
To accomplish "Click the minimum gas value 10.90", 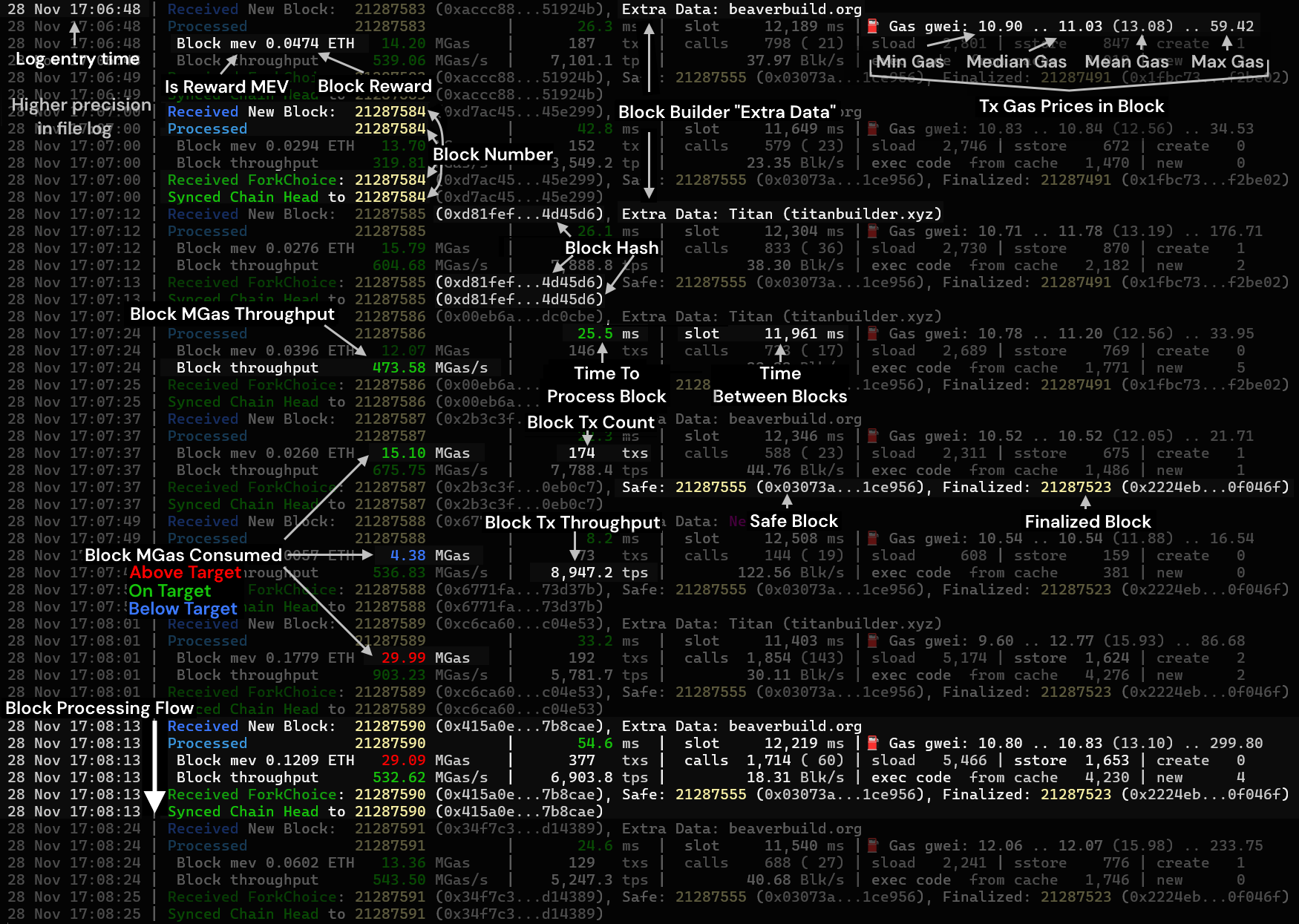I will [x=1000, y=26].
